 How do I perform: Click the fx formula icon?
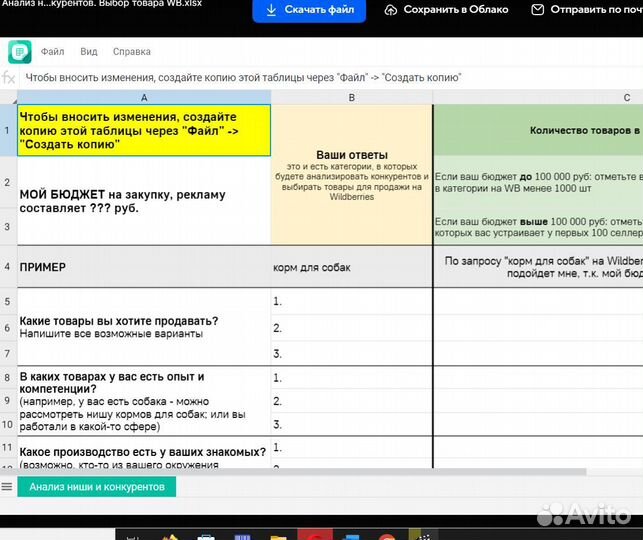click(x=9, y=78)
